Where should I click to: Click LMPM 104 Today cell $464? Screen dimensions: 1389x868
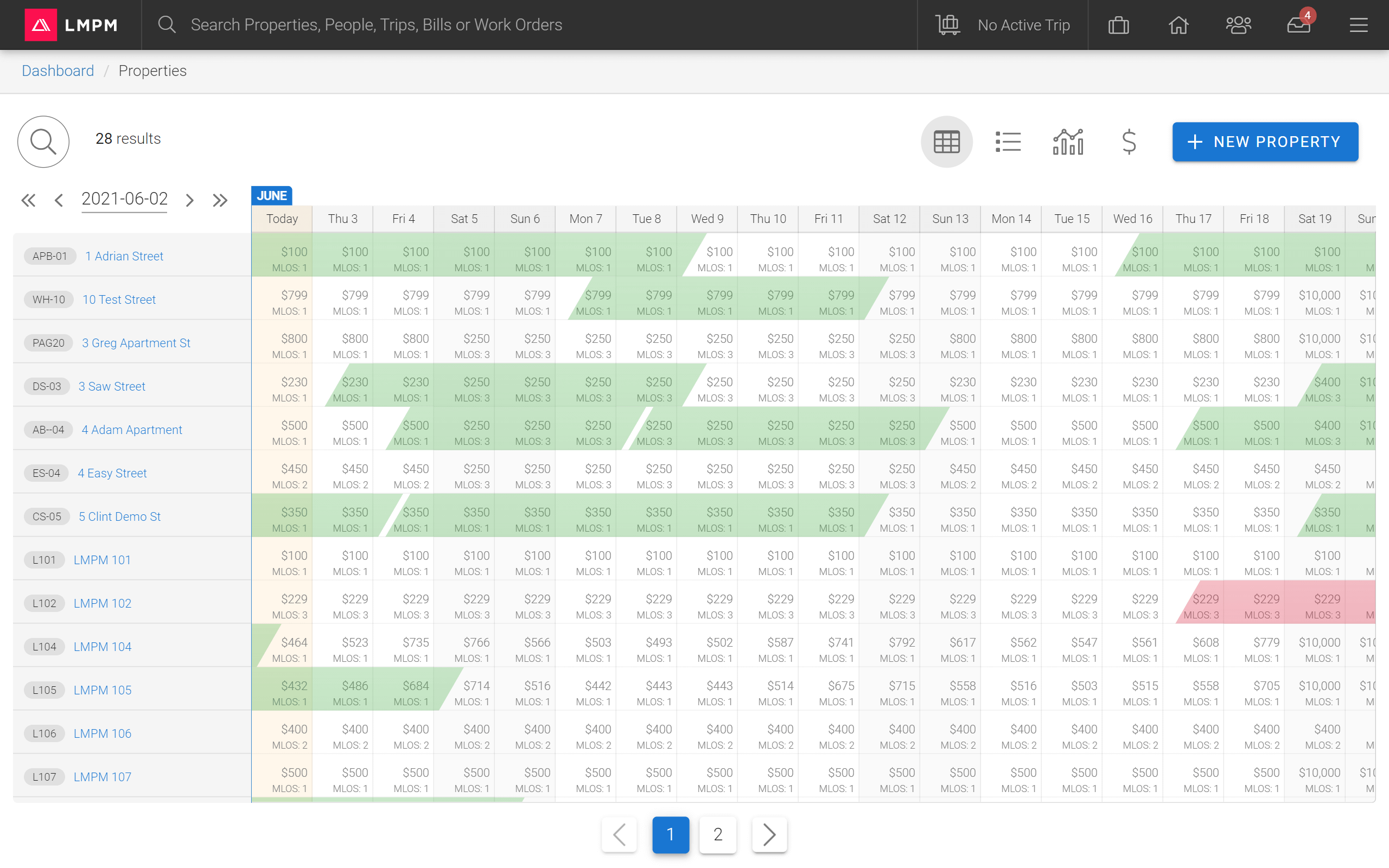(x=282, y=645)
